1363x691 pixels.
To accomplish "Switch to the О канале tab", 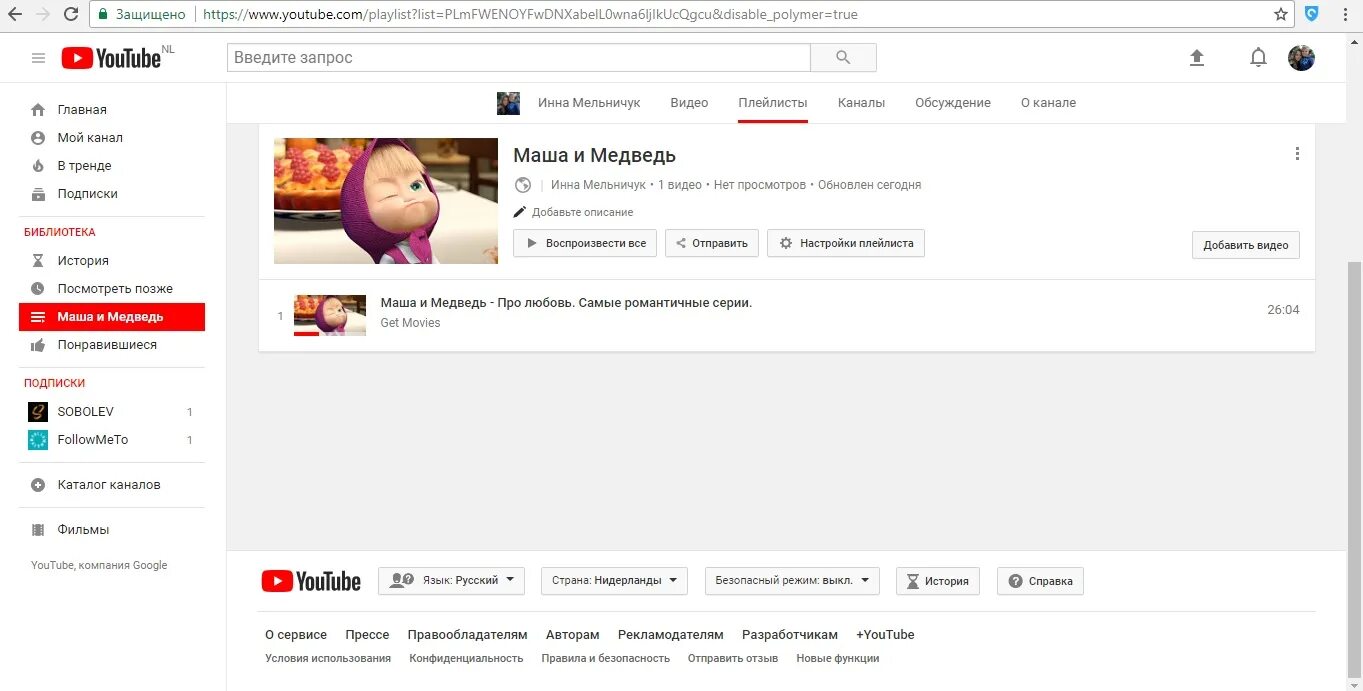I will pyautogui.click(x=1048, y=103).
